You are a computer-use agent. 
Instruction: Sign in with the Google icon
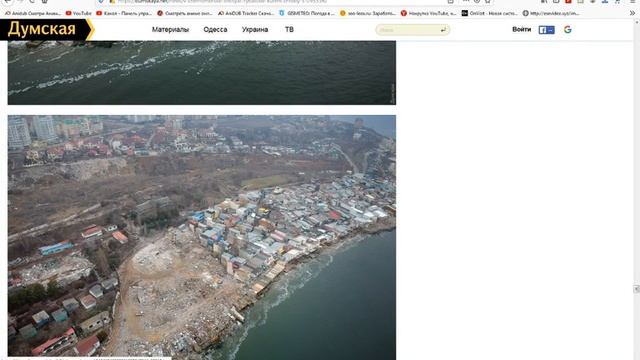[567, 29]
